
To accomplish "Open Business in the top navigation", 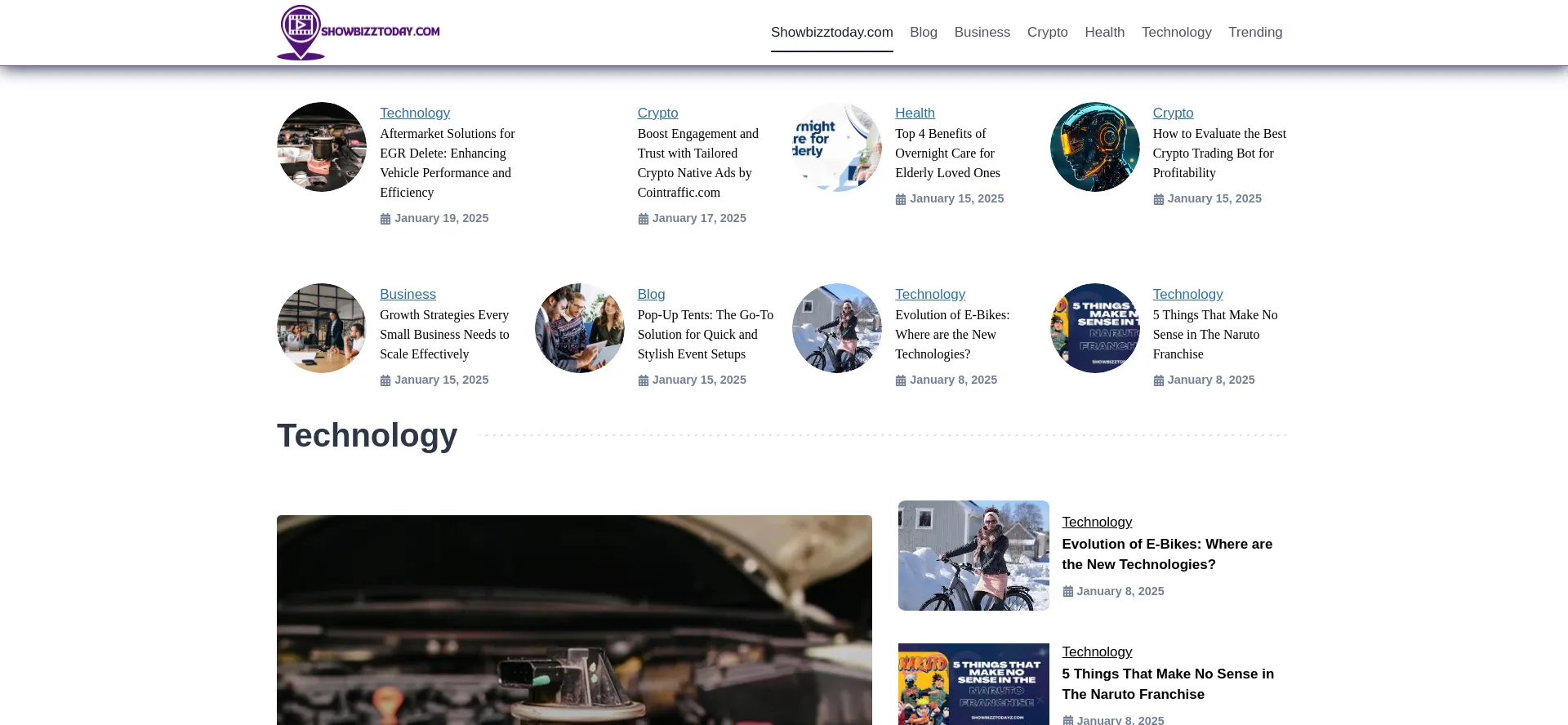I will click(x=982, y=32).
